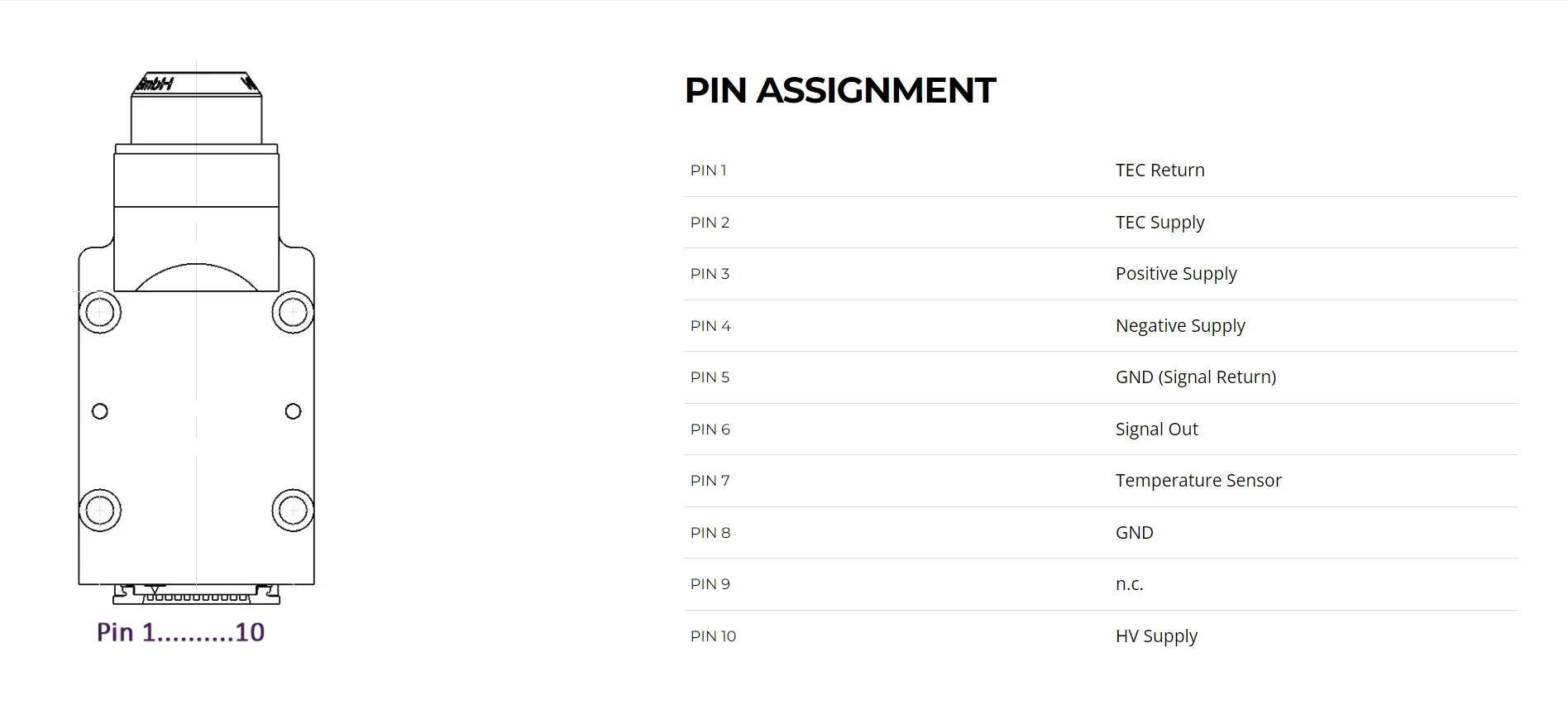Click the Signal Out text
The image size is (1568, 715).
pos(1156,429)
